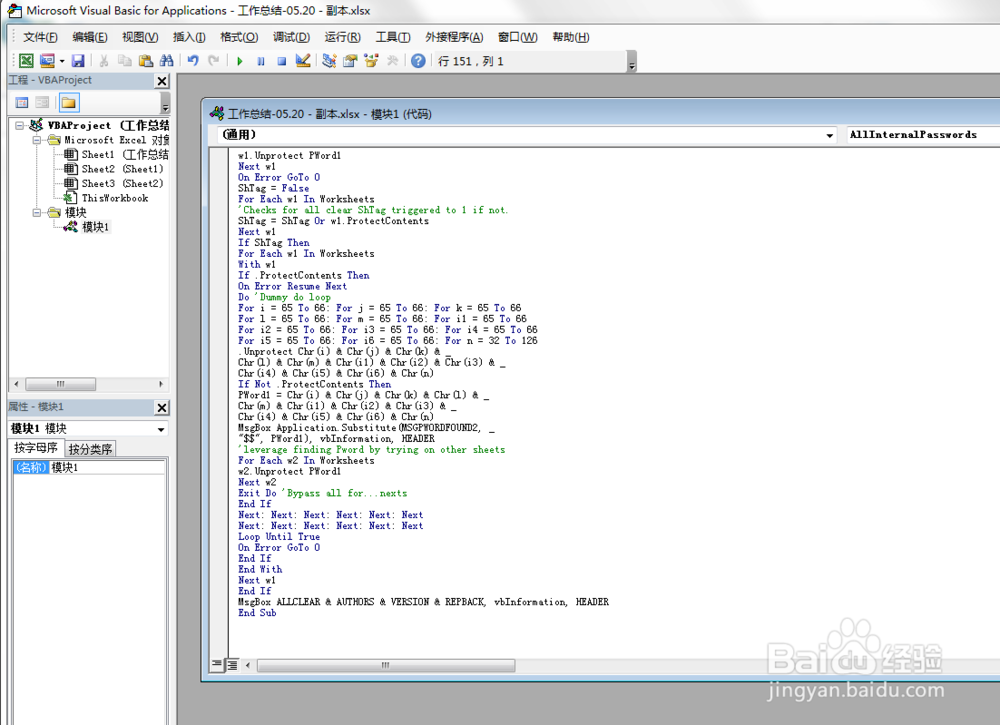1000x725 pixels.
Task: Open the 运行(R) menu
Action: (342, 37)
